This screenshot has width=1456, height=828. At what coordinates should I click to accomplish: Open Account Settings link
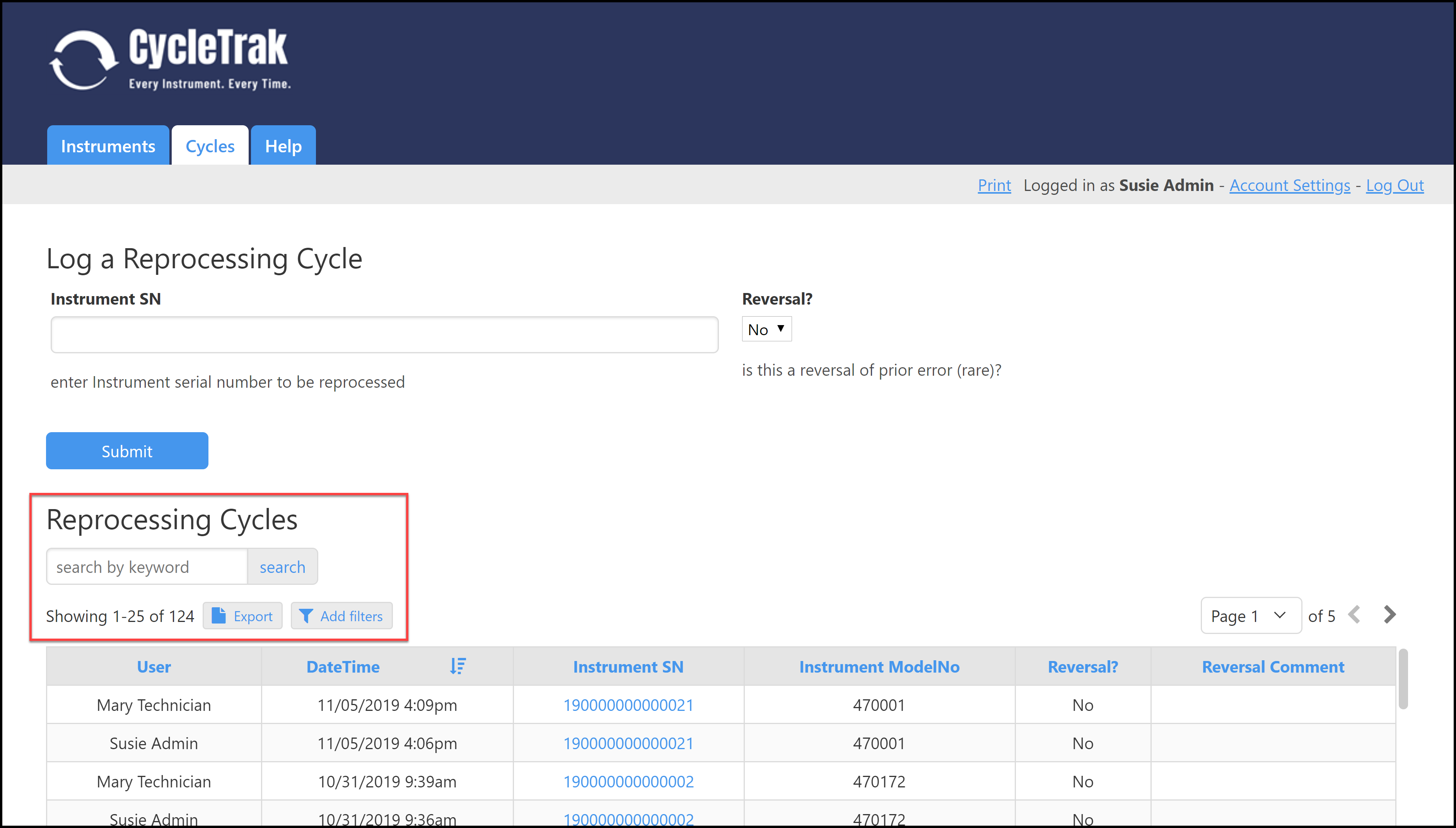point(1289,186)
